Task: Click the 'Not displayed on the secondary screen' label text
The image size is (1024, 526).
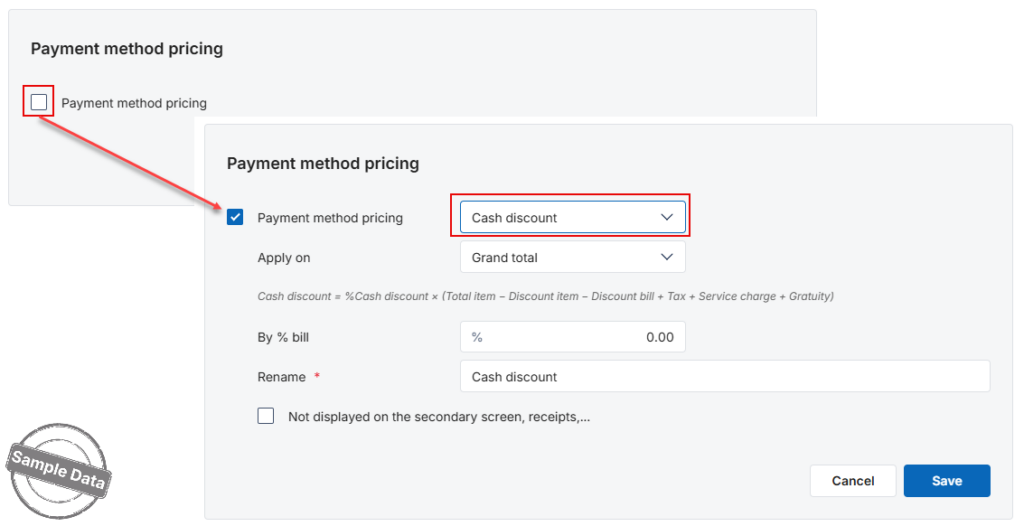Action: point(439,417)
